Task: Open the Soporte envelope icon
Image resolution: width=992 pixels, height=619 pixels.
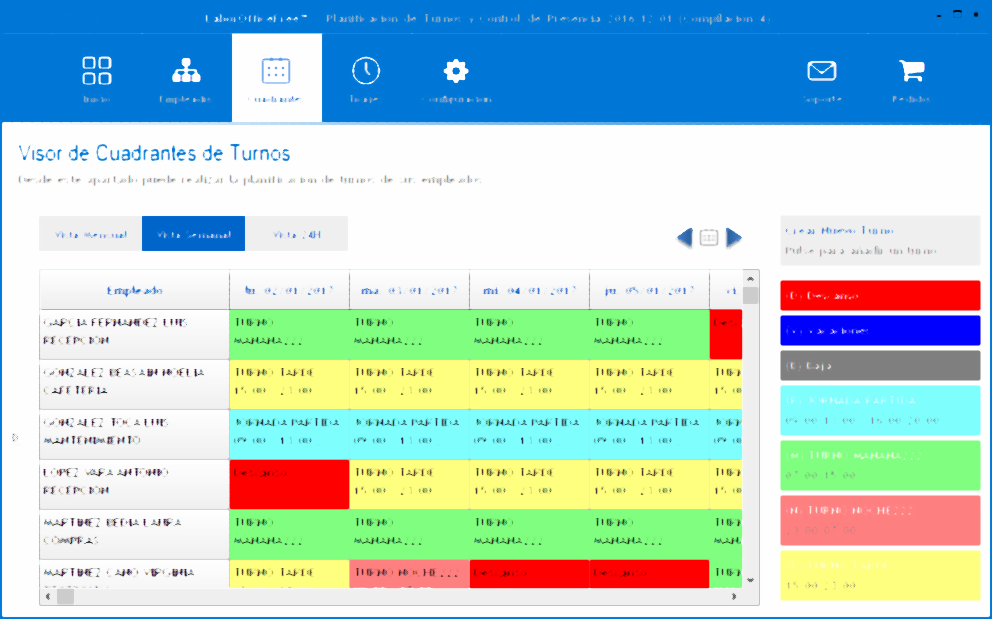Action: click(821, 72)
